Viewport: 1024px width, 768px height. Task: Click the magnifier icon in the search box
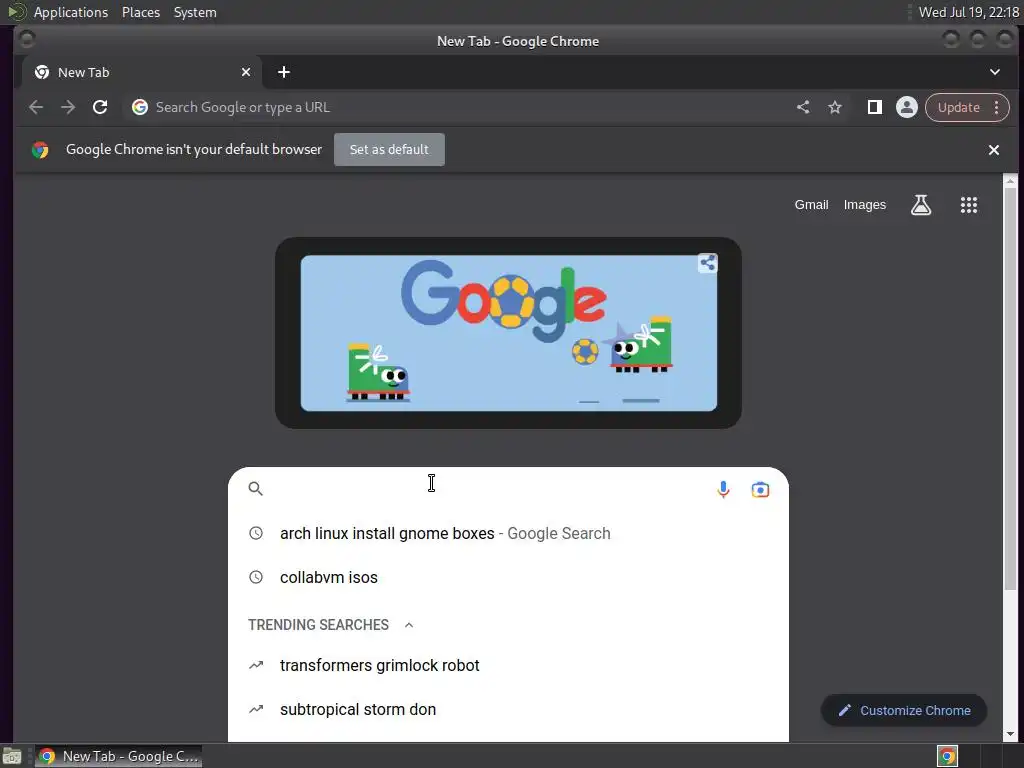point(255,488)
